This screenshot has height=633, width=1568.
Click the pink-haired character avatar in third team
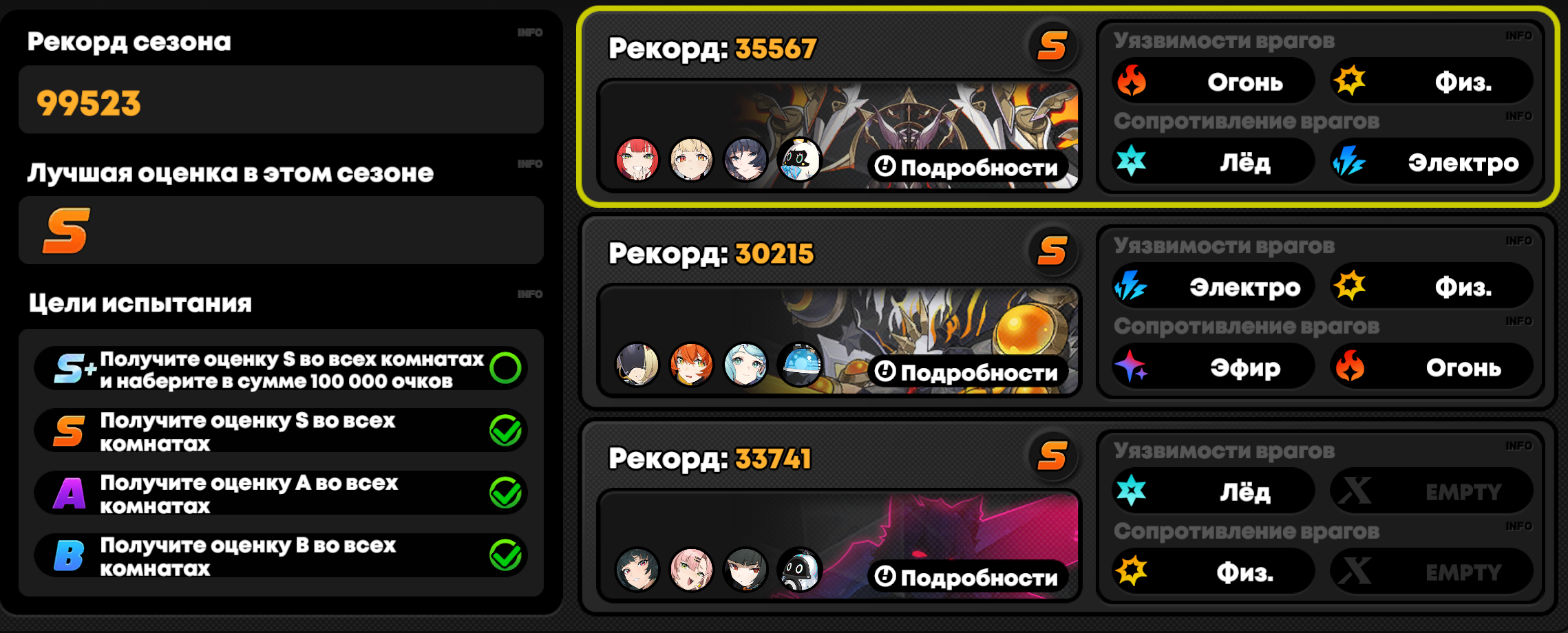pos(692,570)
